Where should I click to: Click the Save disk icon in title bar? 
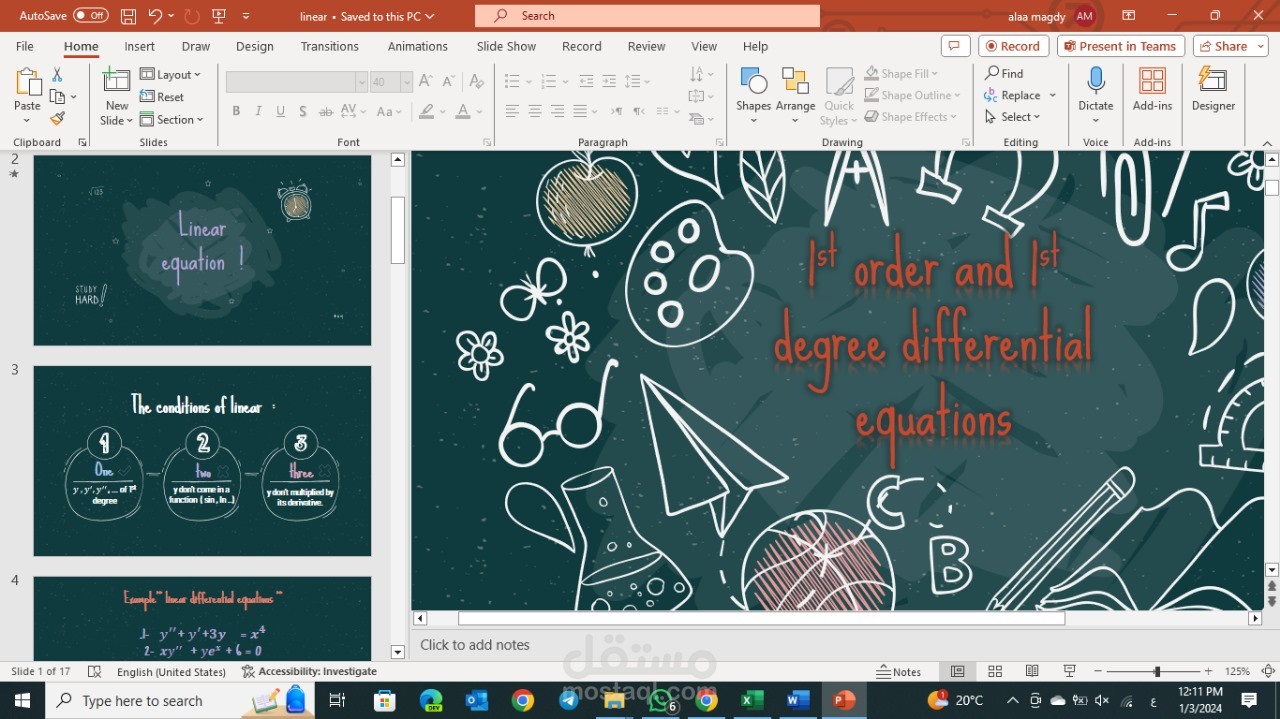tap(128, 16)
